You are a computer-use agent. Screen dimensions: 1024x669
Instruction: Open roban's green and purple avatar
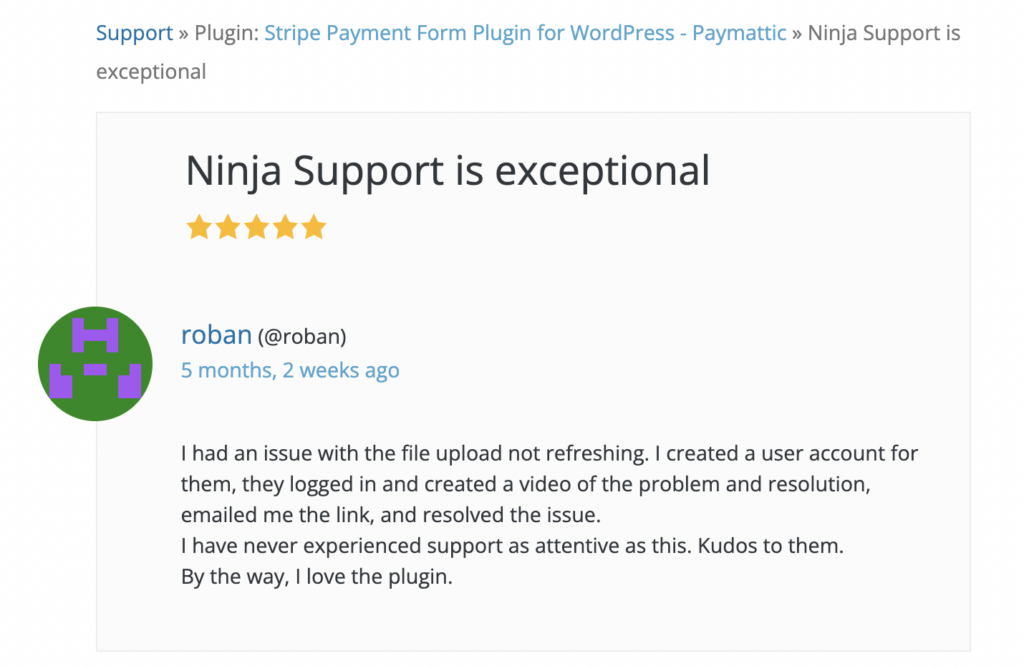tap(95, 364)
